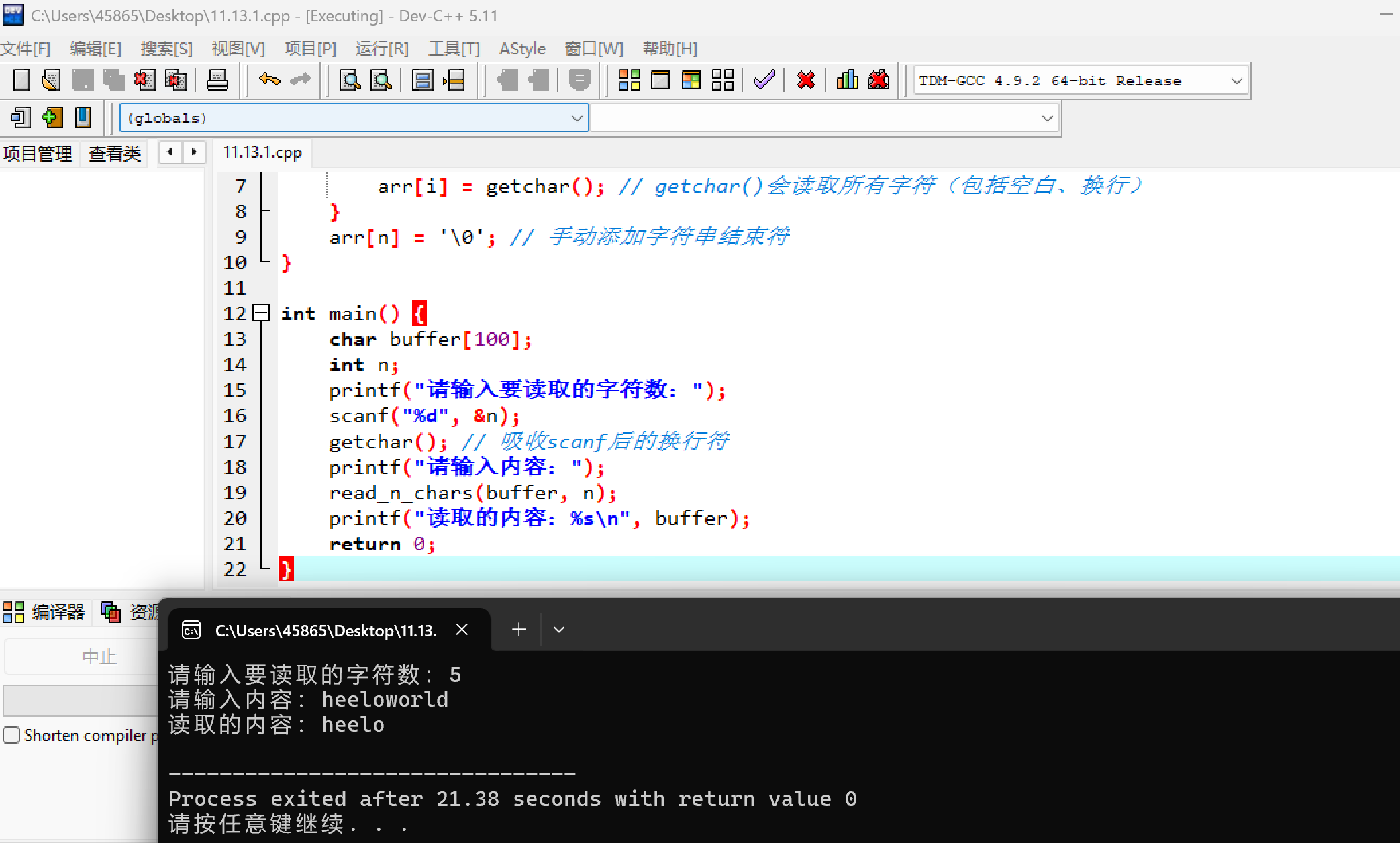This screenshot has width=1400, height=843.
Task: Open the AStyle menu
Action: click(x=521, y=48)
